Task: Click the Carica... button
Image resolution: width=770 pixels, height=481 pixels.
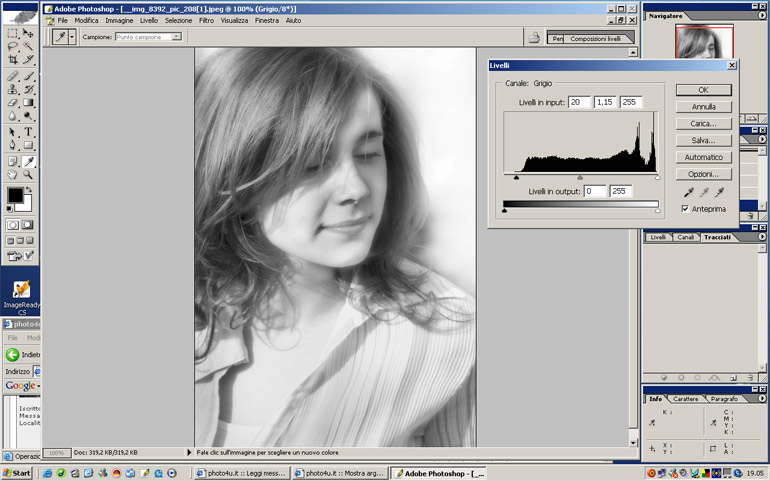Action: (704, 123)
